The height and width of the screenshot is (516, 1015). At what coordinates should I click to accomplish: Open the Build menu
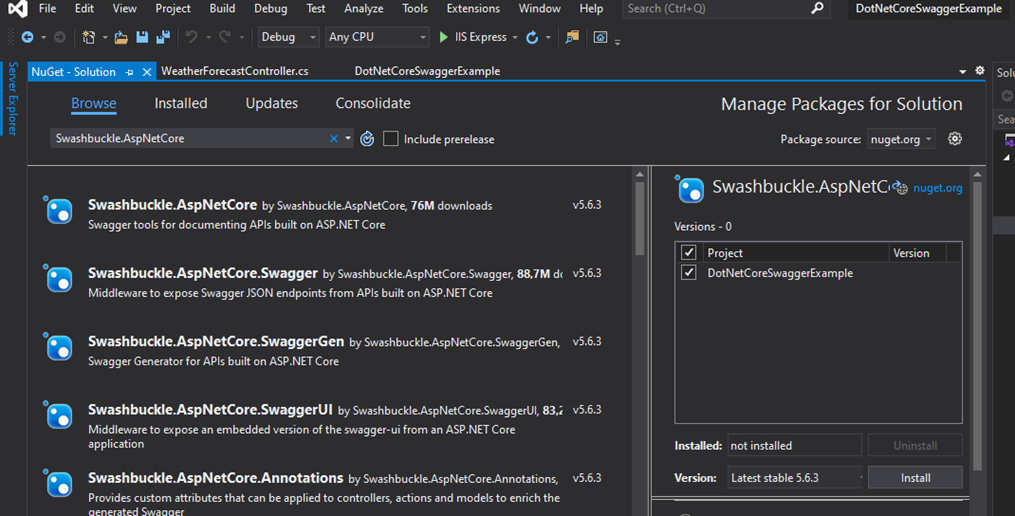pyautogui.click(x=222, y=8)
